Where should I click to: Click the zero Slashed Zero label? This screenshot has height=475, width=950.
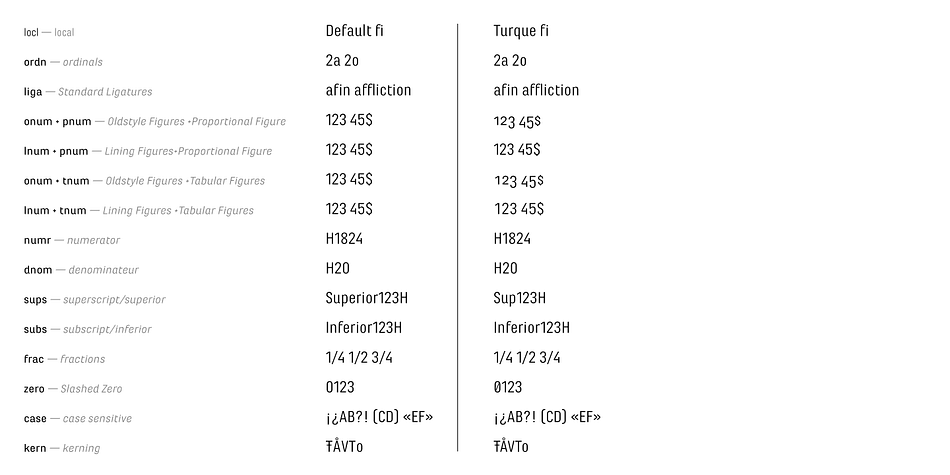73,389
